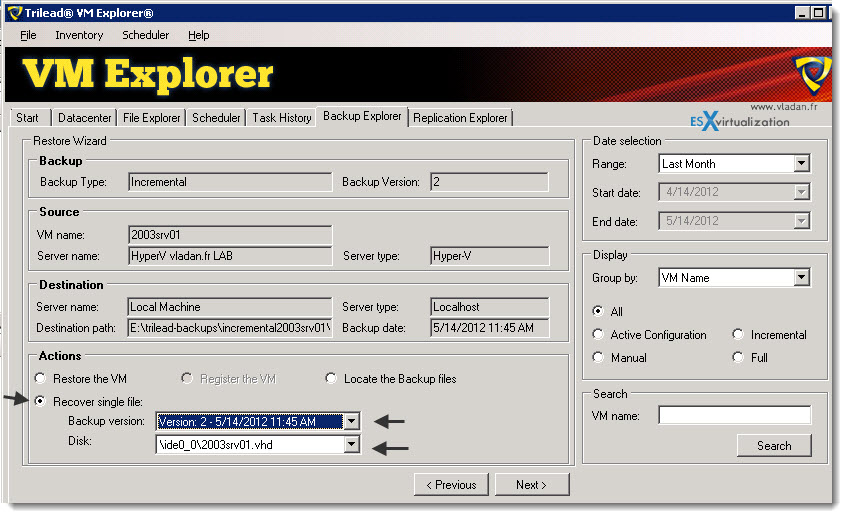
Task: Click the Local Machine destination server field
Action: pos(230,307)
